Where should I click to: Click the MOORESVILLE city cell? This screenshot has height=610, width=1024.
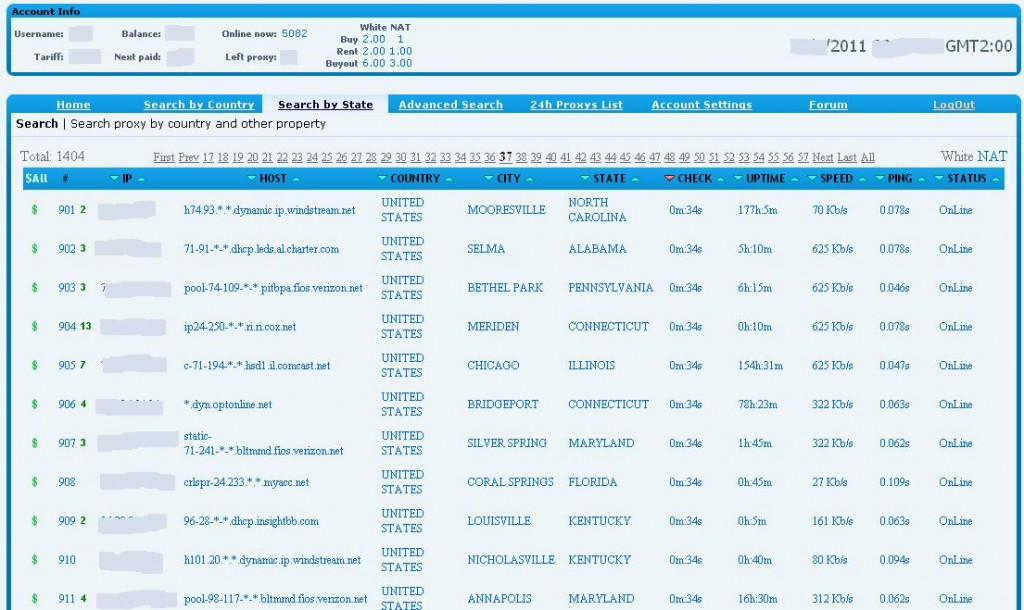[x=506, y=210]
